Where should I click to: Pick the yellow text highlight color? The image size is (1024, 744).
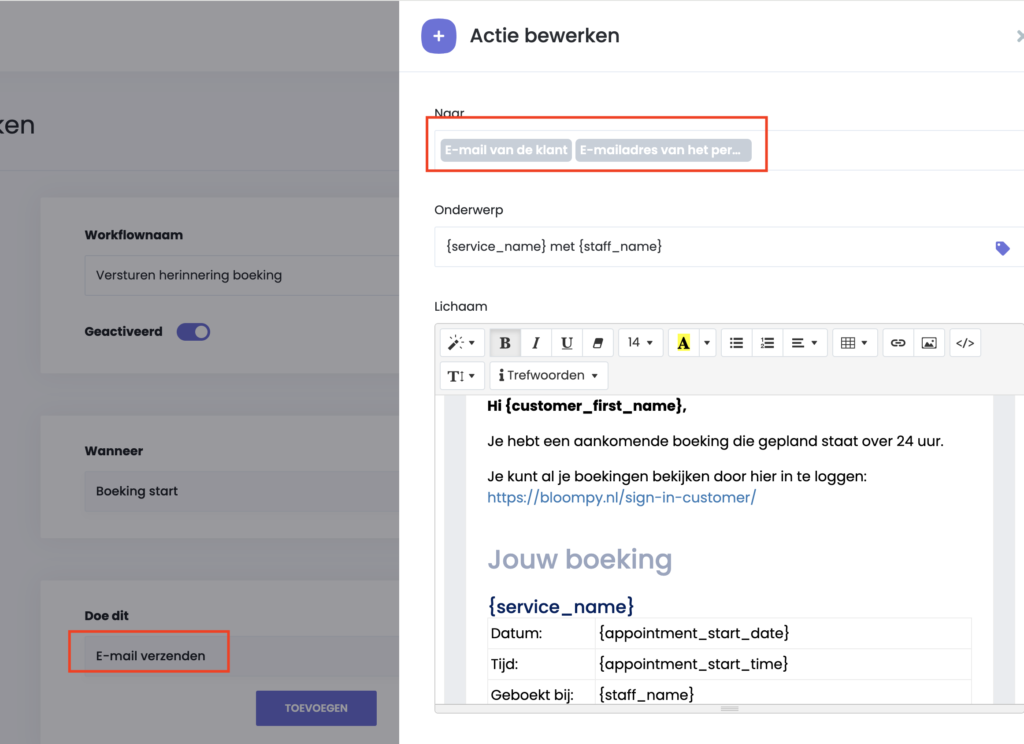[683, 343]
